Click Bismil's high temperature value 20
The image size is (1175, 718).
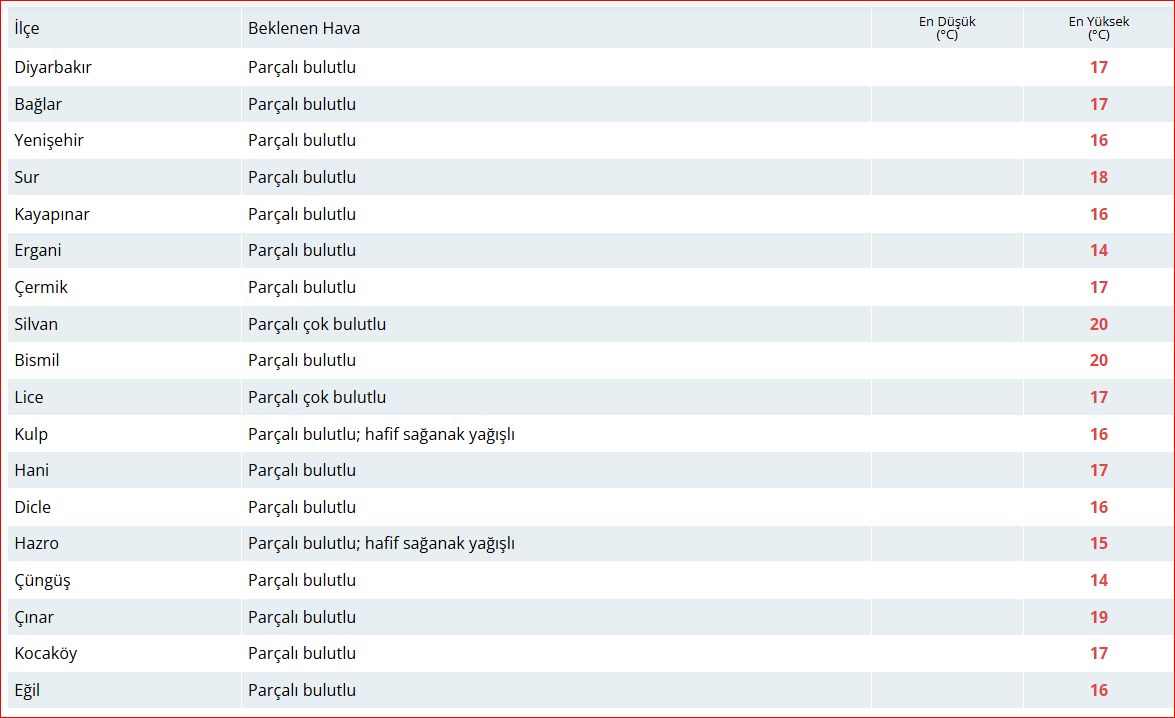pyautogui.click(x=1098, y=361)
